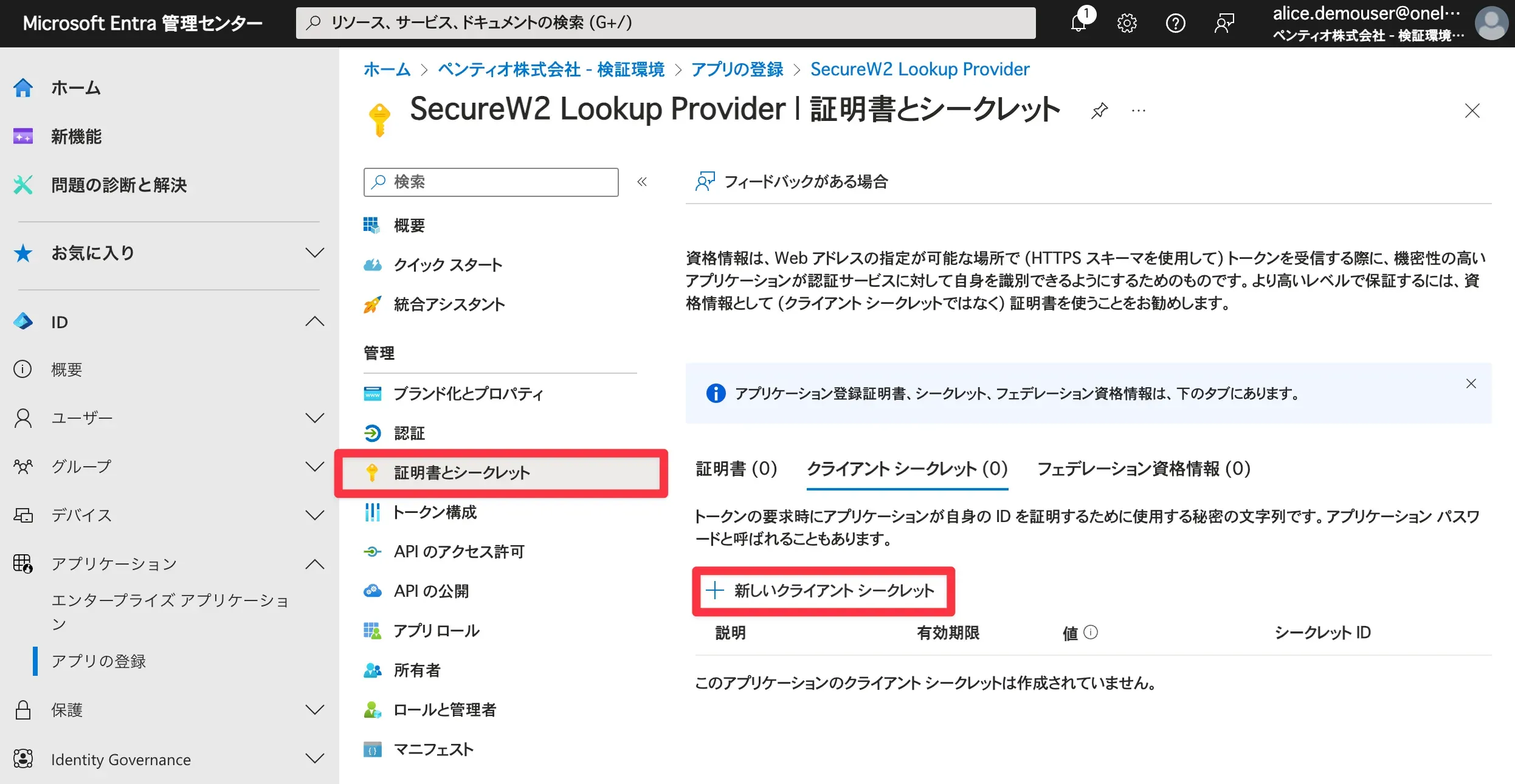
Task: Expand the お気に入り favorites section
Action: coord(314,253)
